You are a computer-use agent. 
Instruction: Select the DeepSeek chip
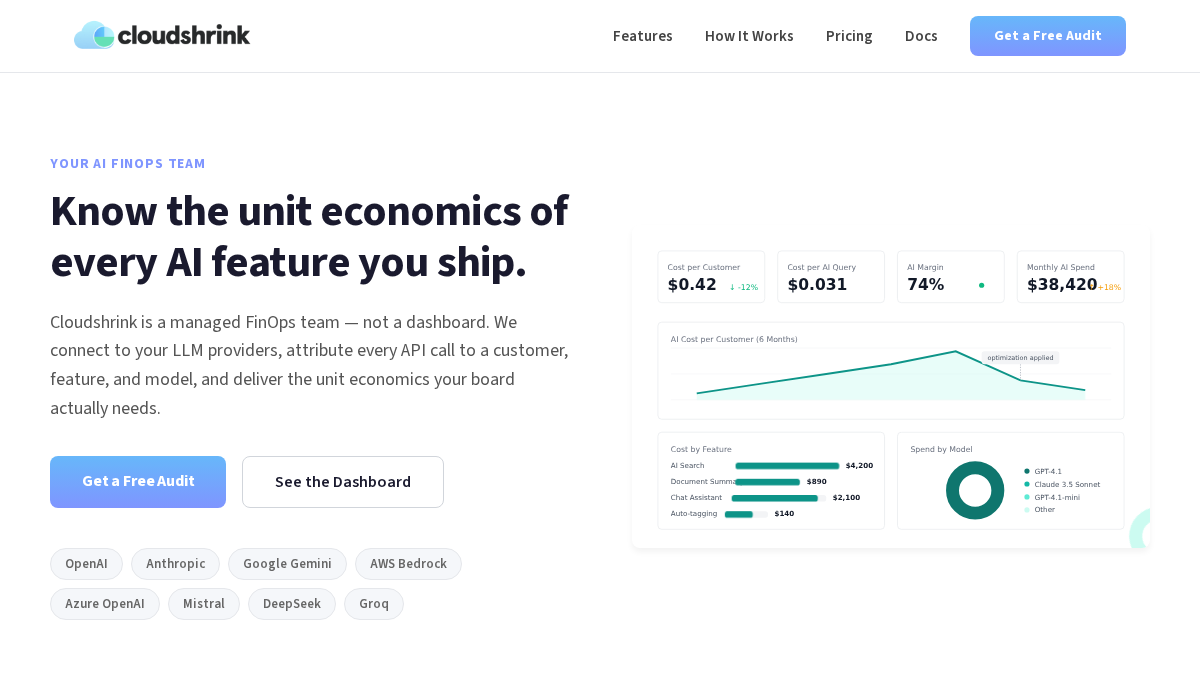pos(292,604)
